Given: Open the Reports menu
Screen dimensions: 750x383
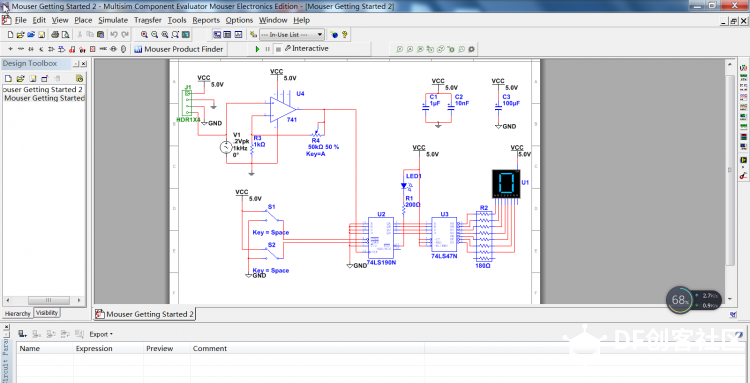Looking at the screenshot, I should (x=206, y=20).
